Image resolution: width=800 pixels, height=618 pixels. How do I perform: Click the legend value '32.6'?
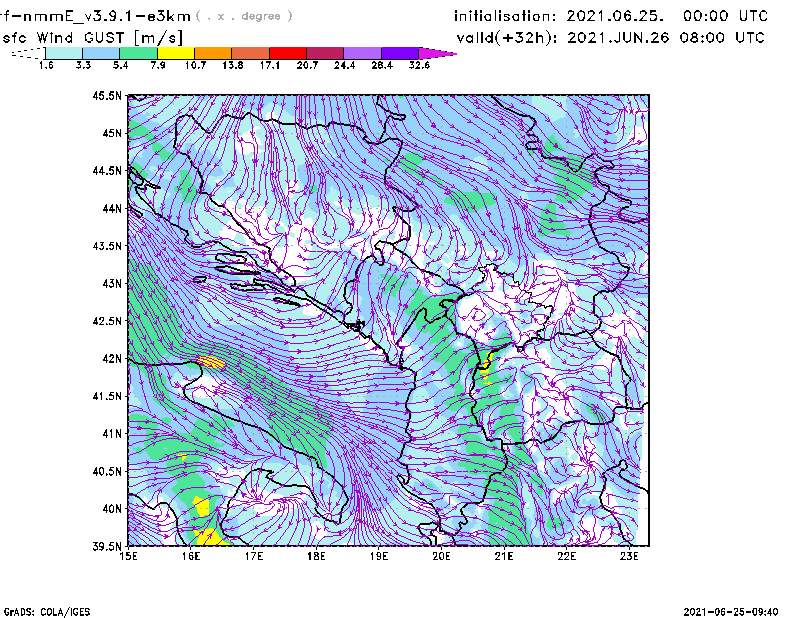point(419,65)
